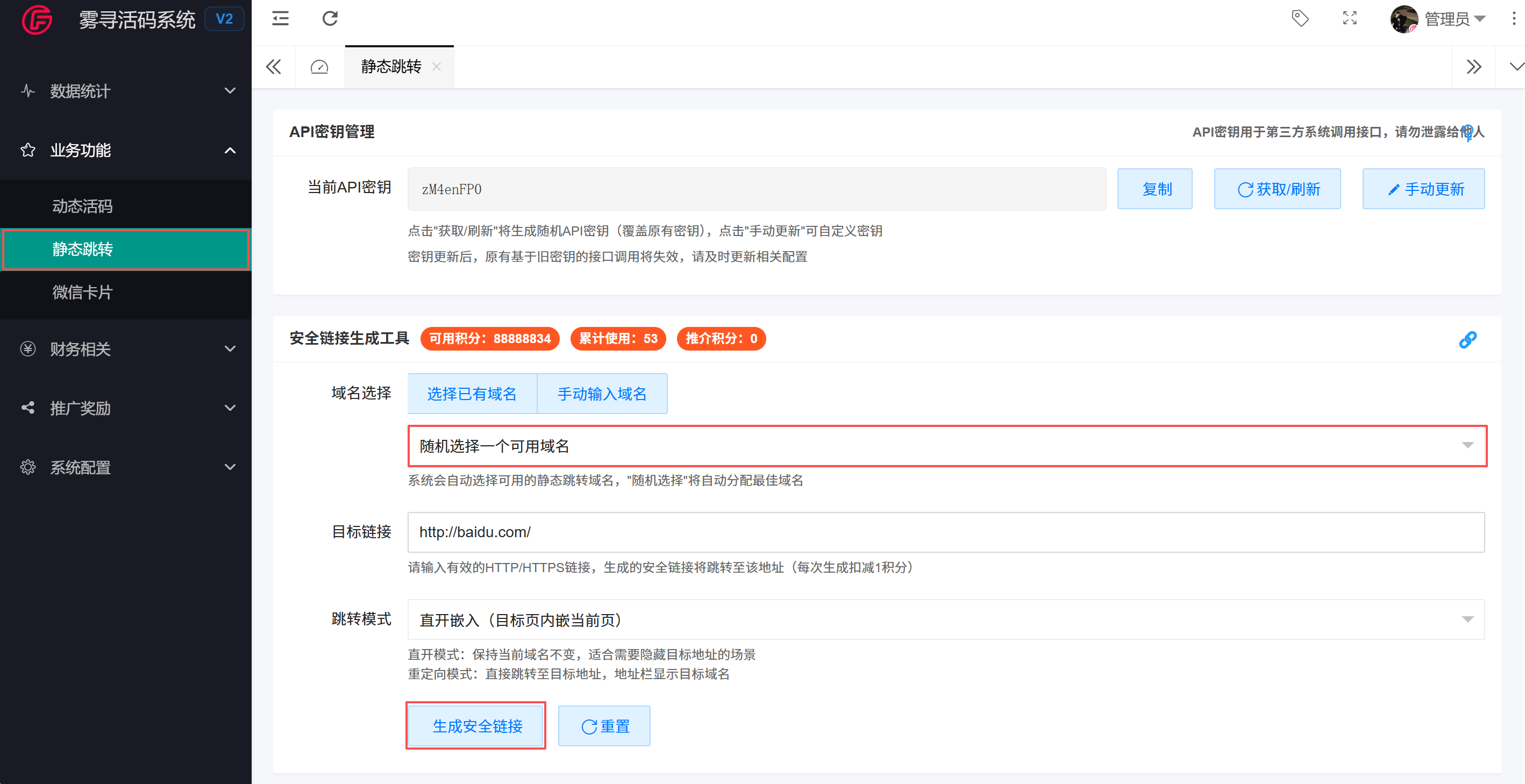This screenshot has width=1525, height=784.
Task: Open the tag/label tool in the header
Action: (x=1300, y=18)
